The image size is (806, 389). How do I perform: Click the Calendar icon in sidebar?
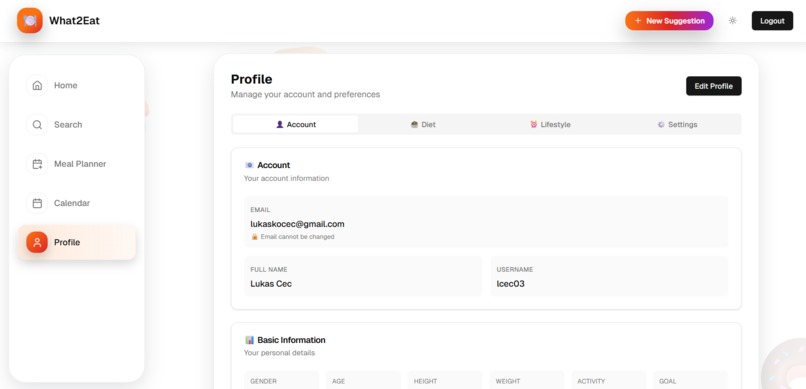(37, 203)
